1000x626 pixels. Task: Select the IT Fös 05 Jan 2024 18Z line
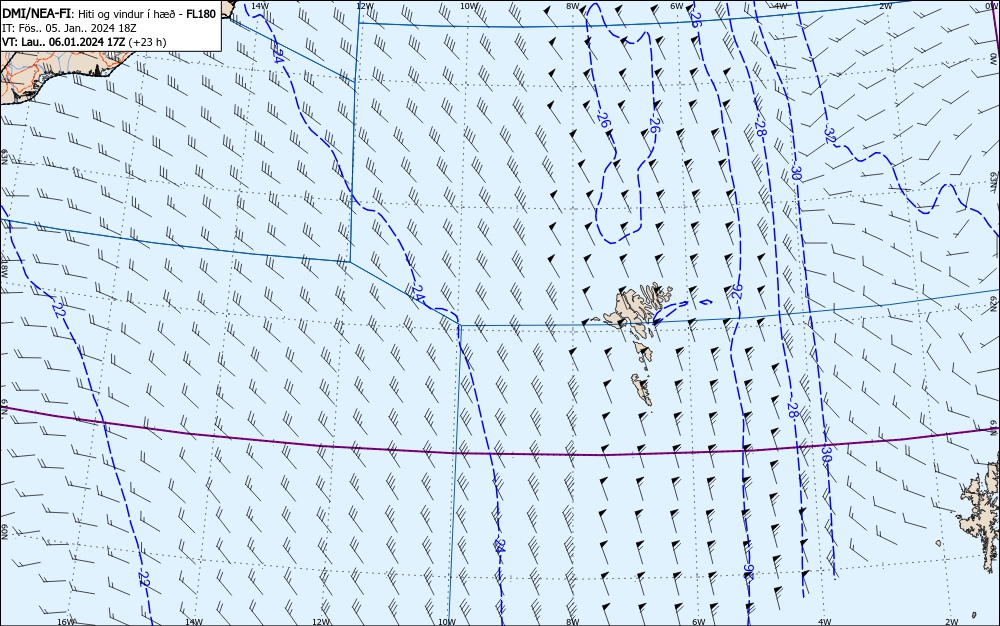pos(69,28)
